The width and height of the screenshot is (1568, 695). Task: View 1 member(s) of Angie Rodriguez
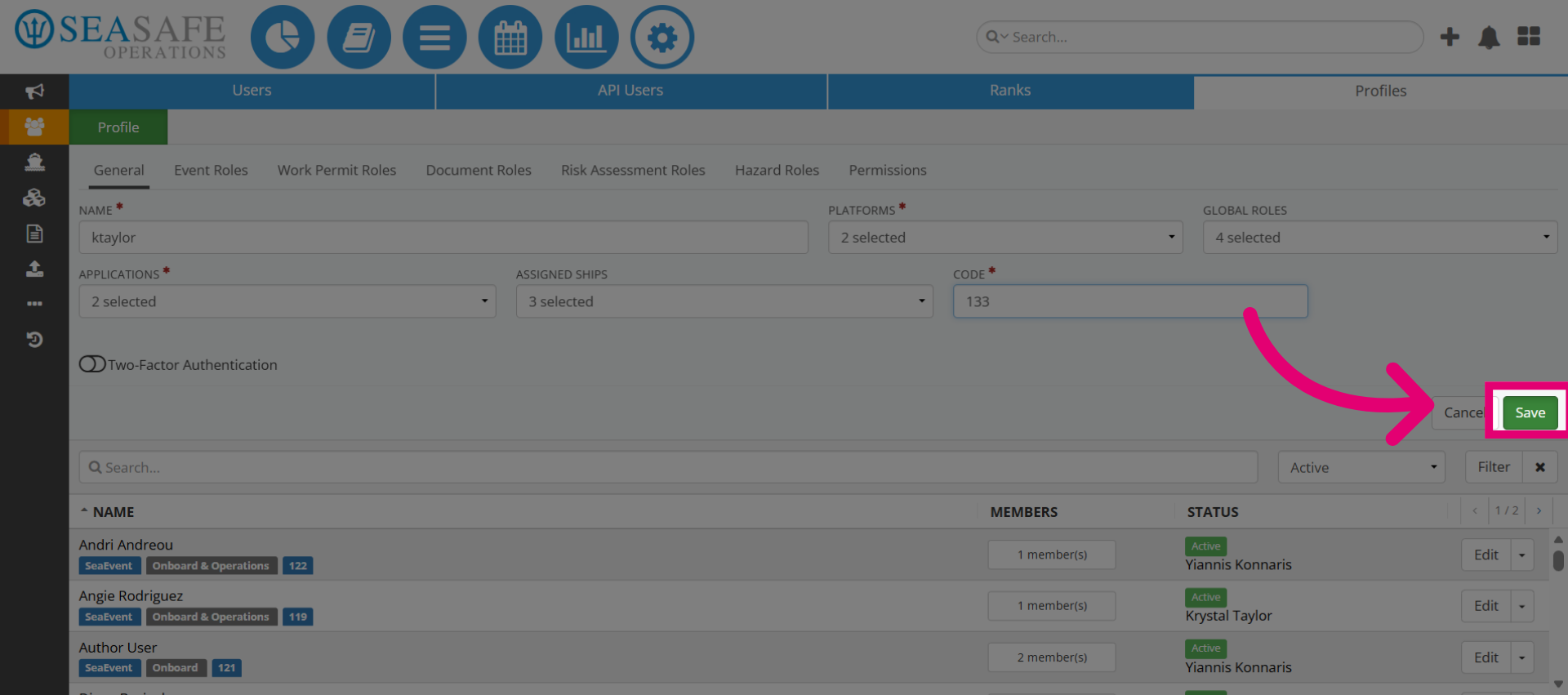1052,606
